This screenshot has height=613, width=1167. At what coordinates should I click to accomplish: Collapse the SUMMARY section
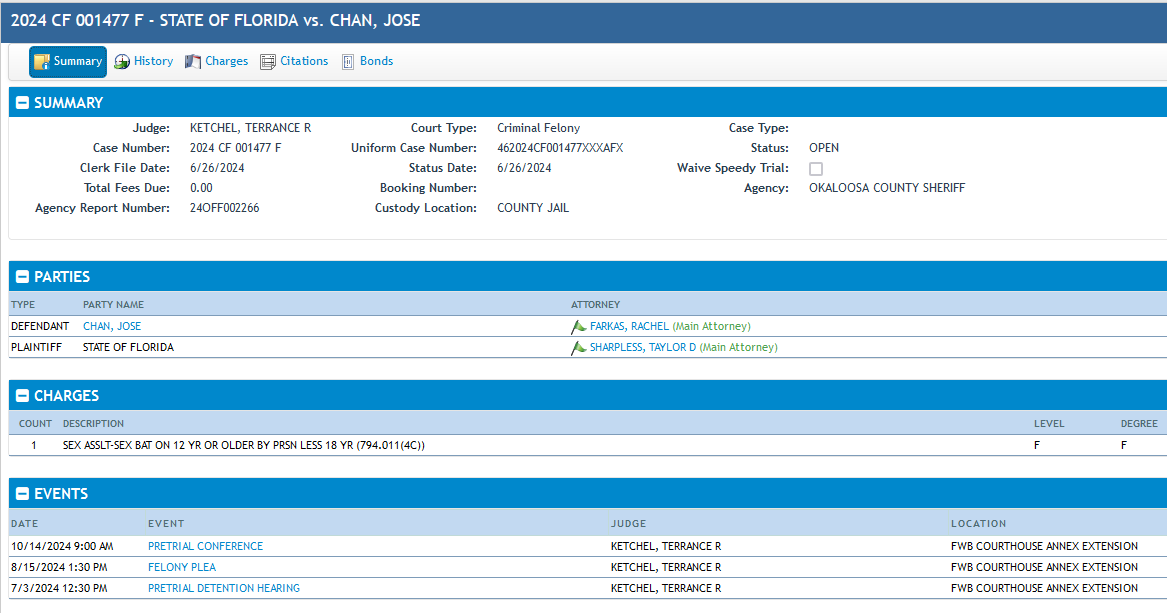22,103
